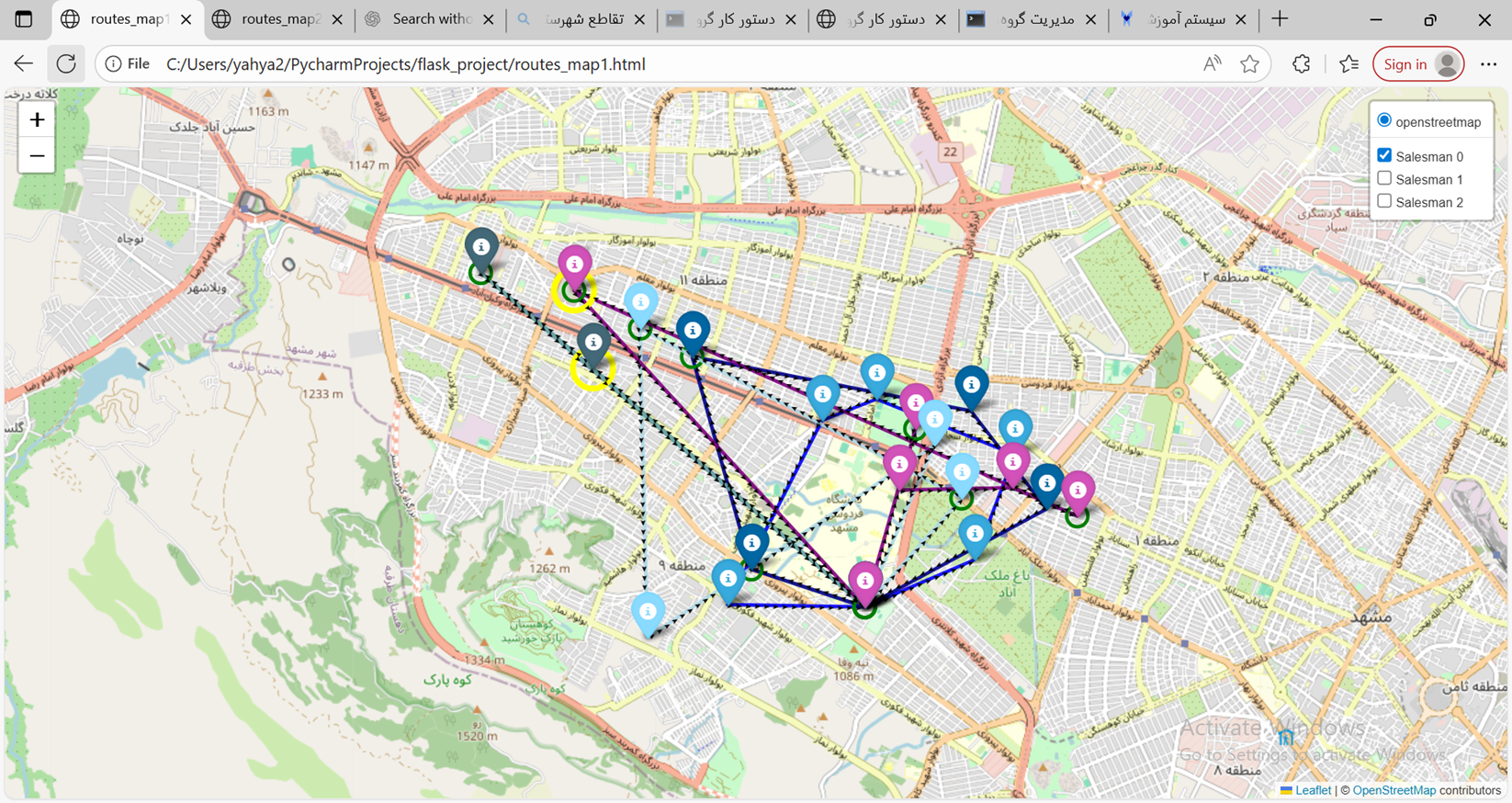Open browser settings and more menu

[x=1488, y=64]
